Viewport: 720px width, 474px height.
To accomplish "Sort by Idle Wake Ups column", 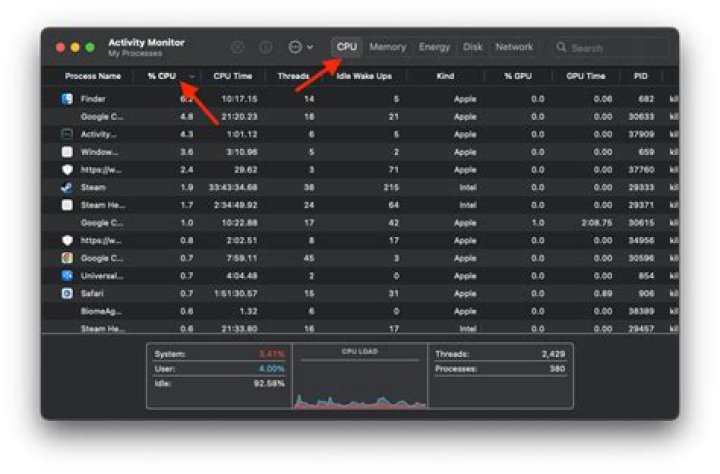I will pyautogui.click(x=364, y=76).
